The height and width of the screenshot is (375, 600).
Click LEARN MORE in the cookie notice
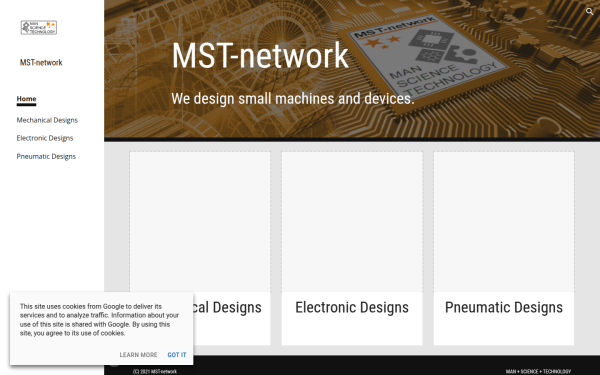click(138, 355)
